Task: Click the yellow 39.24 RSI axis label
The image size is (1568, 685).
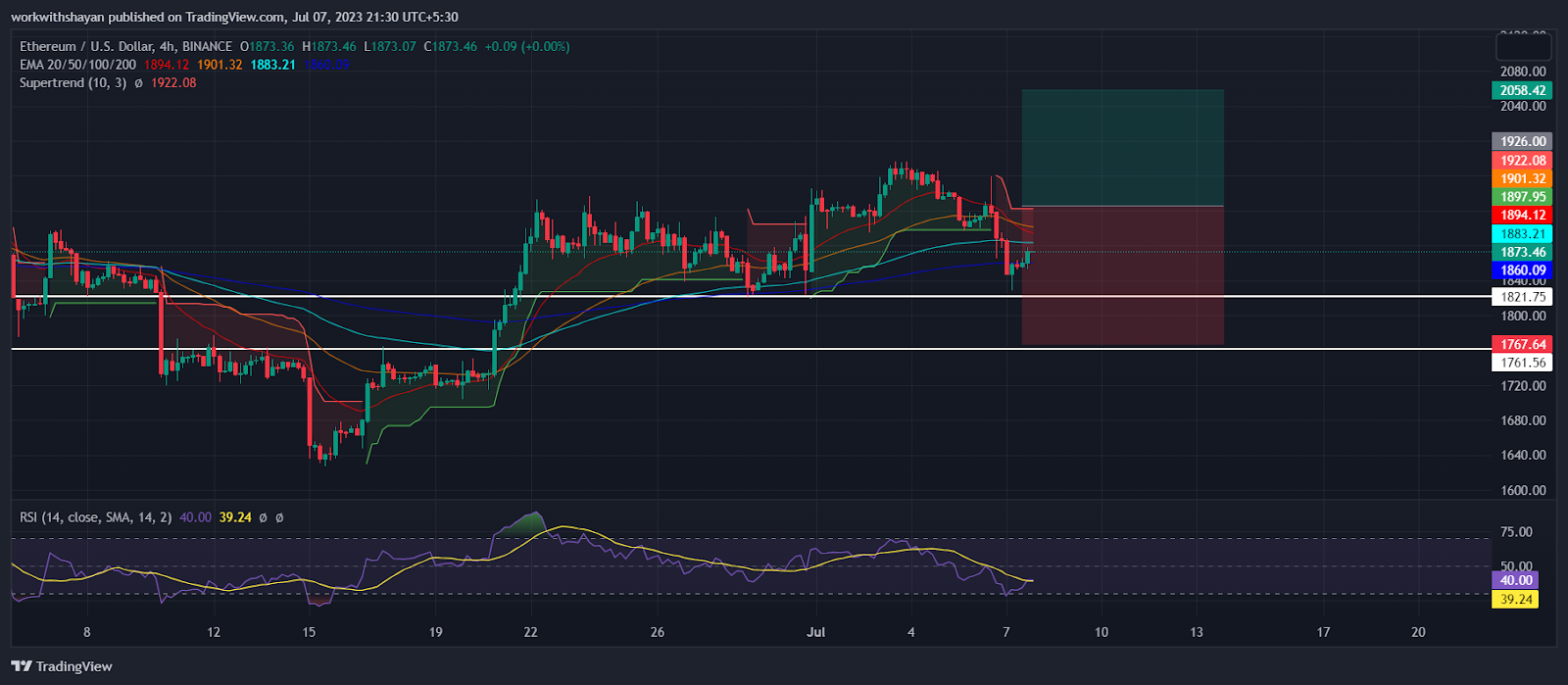Action: click(1515, 599)
